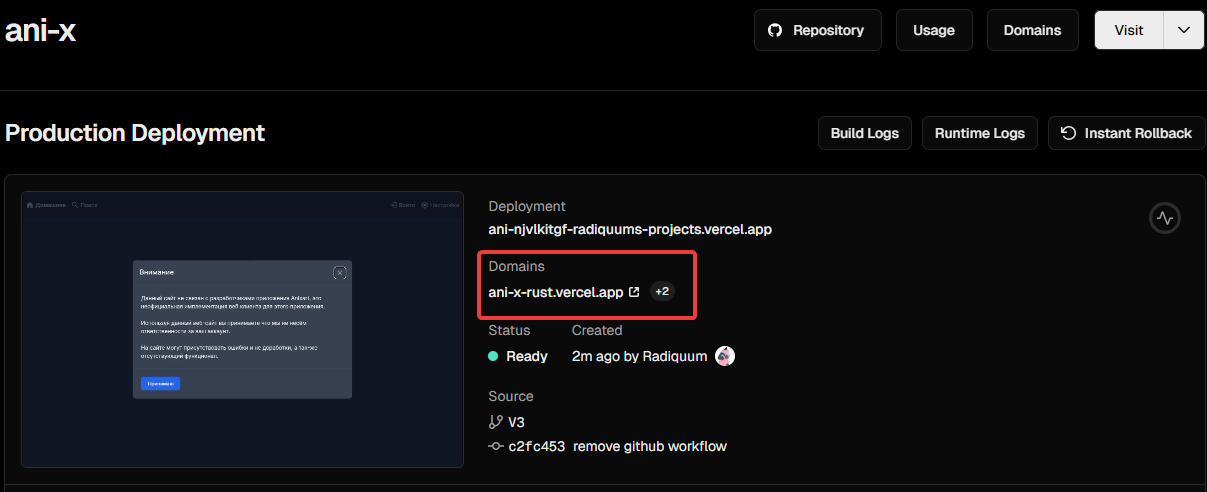Open the V3 branch link
This screenshot has height=492, width=1207.
pyautogui.click(x=516, y=422)
